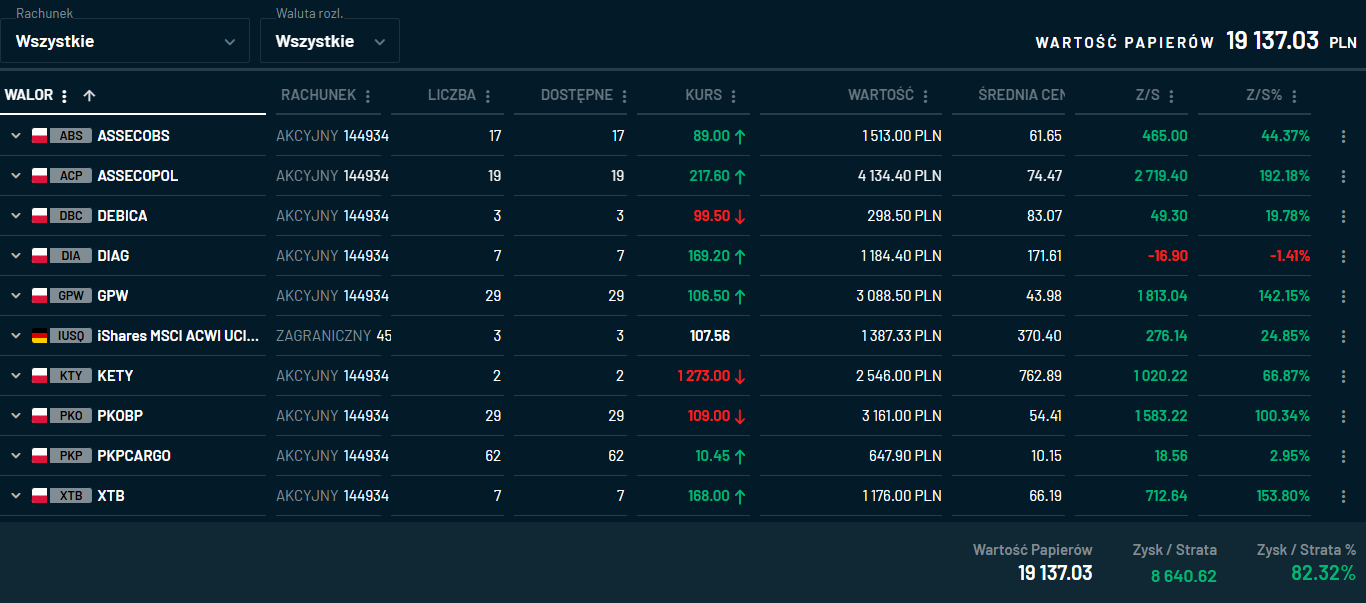The height and width of the screenshot is (603, 1366).
Task: Open DIAG row actions menu
Action: [x=1344, y=256]
